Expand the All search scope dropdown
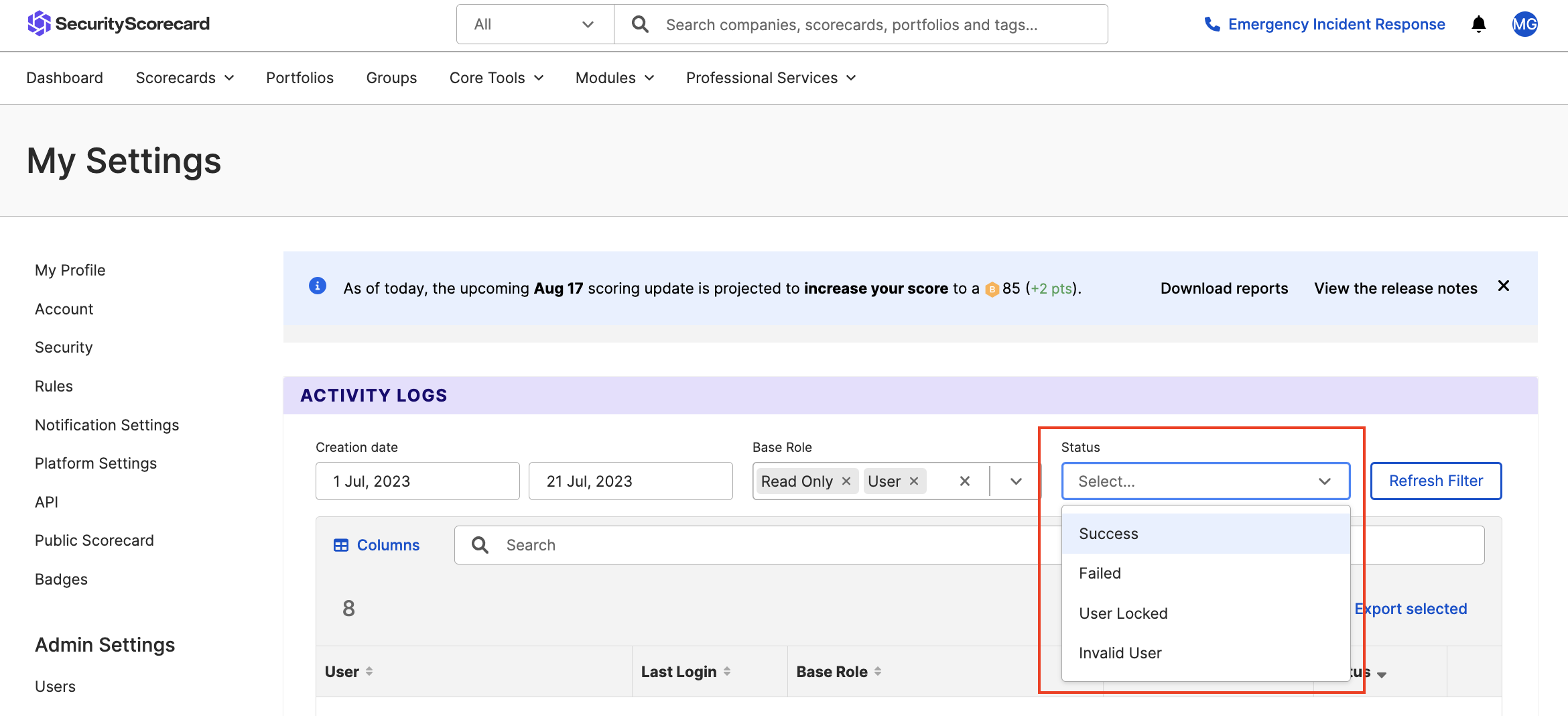 534,23
